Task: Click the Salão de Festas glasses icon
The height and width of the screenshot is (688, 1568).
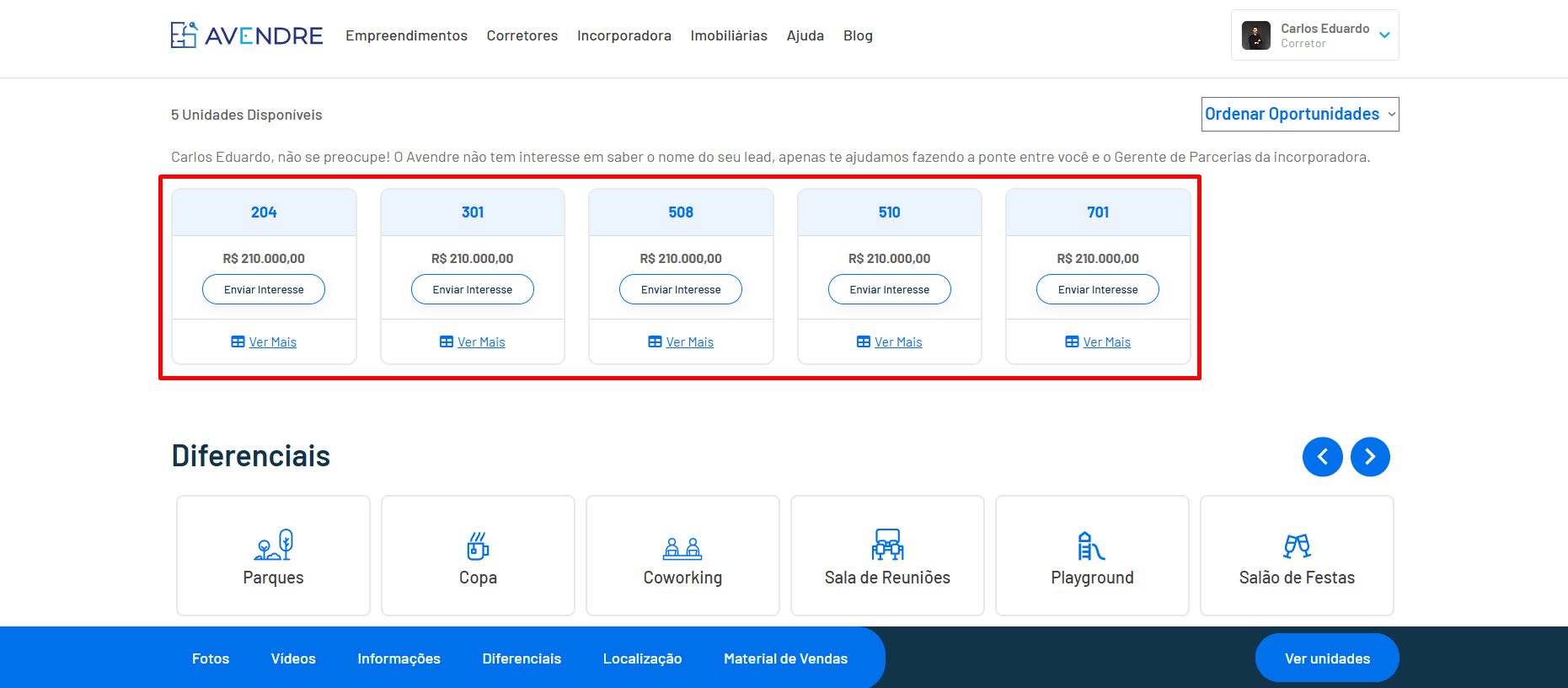Action: coord(1298,546)
